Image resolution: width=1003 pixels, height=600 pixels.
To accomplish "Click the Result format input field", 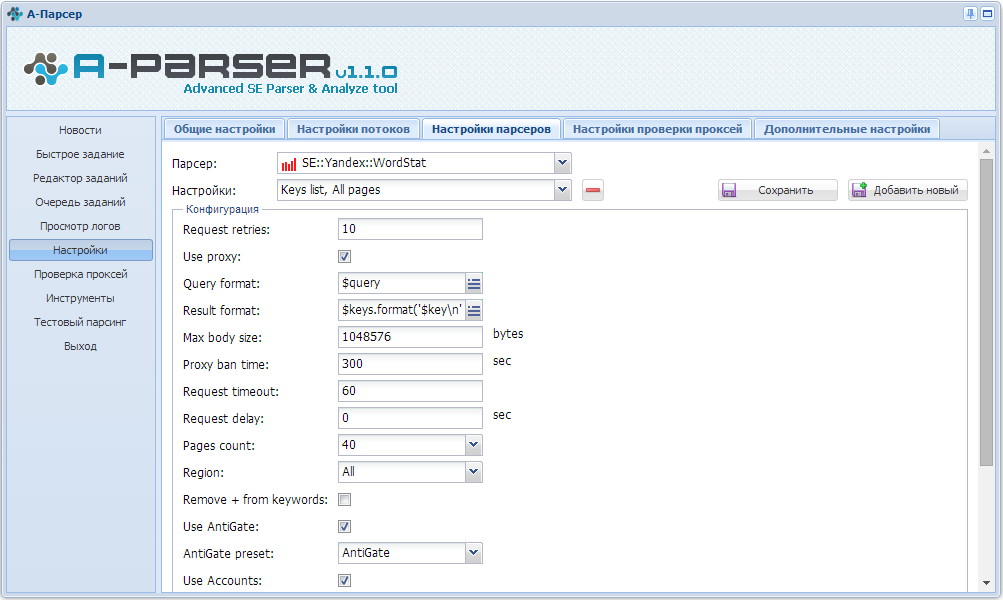I will (402, 310).
